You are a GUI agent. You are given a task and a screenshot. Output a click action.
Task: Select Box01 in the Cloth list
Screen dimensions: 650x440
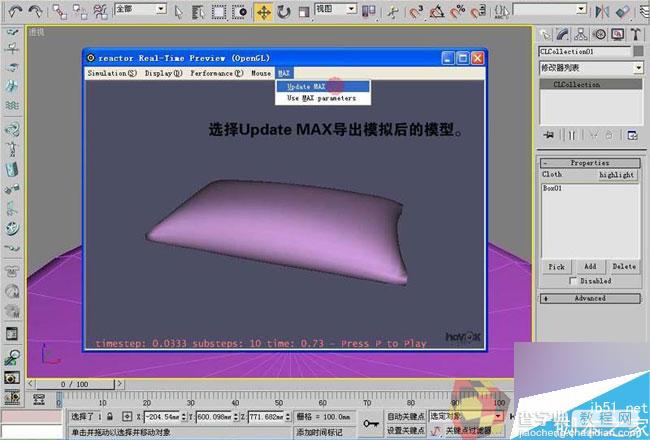point(553,188)
